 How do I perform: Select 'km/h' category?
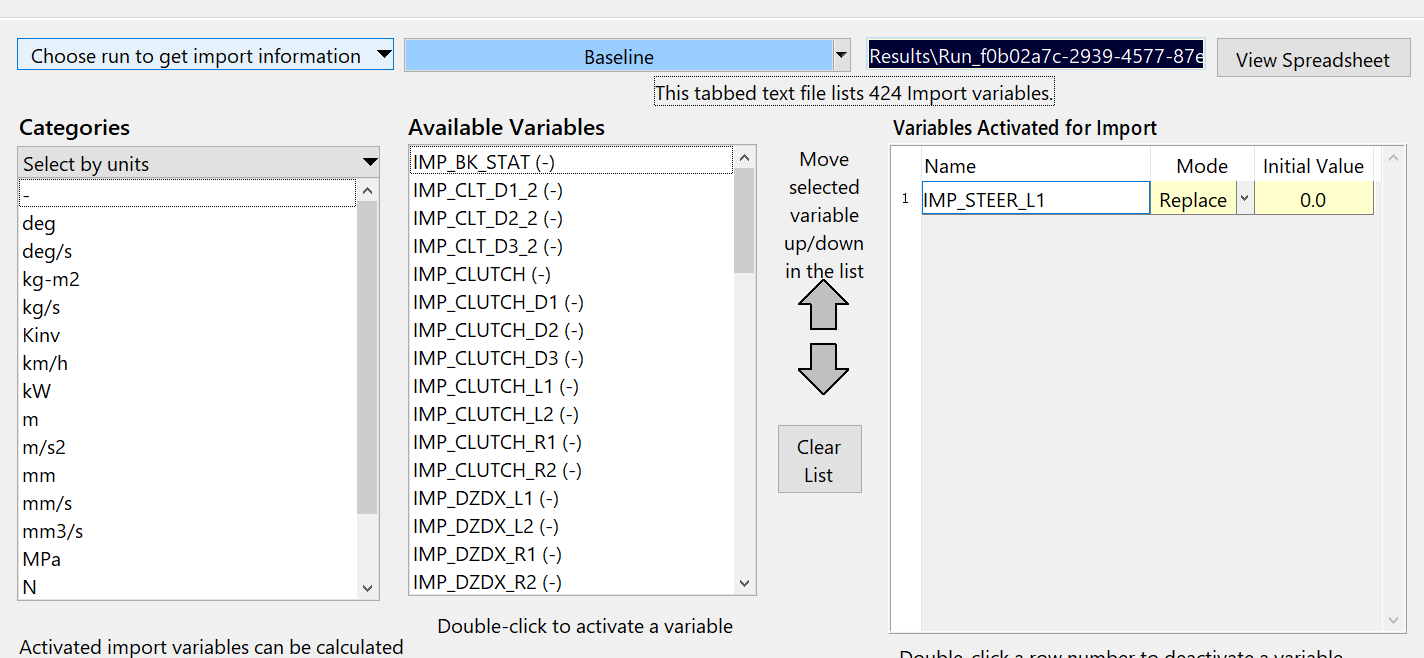(x=187, y=363)
